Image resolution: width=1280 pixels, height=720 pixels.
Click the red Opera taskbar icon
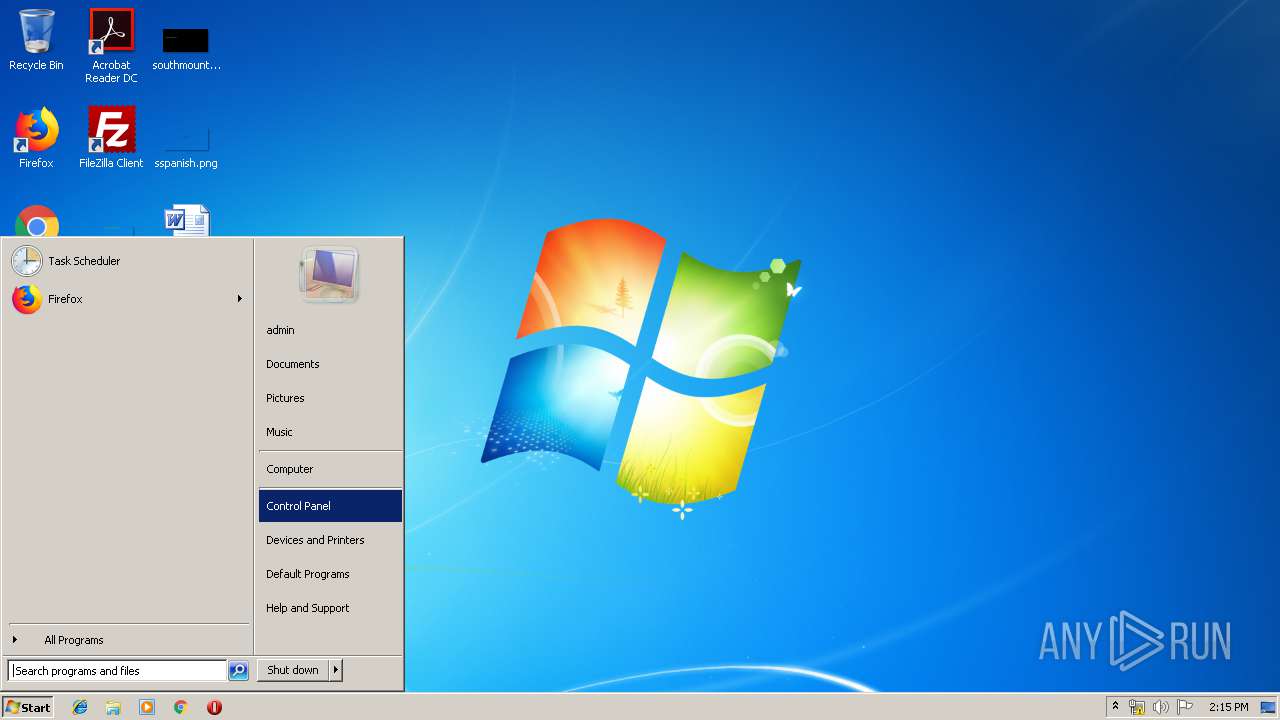point(214,707)
